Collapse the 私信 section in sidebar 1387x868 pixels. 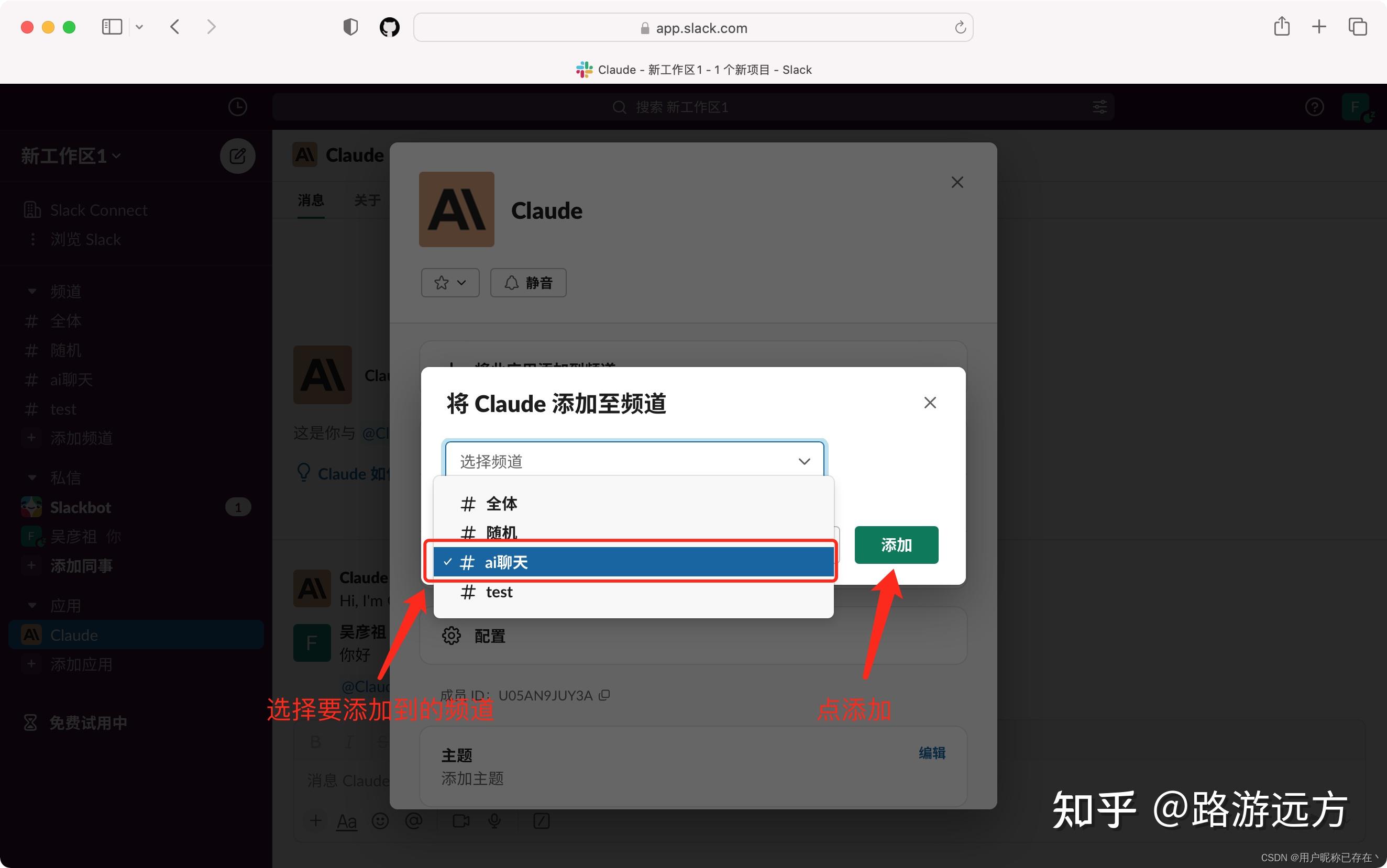32,477
